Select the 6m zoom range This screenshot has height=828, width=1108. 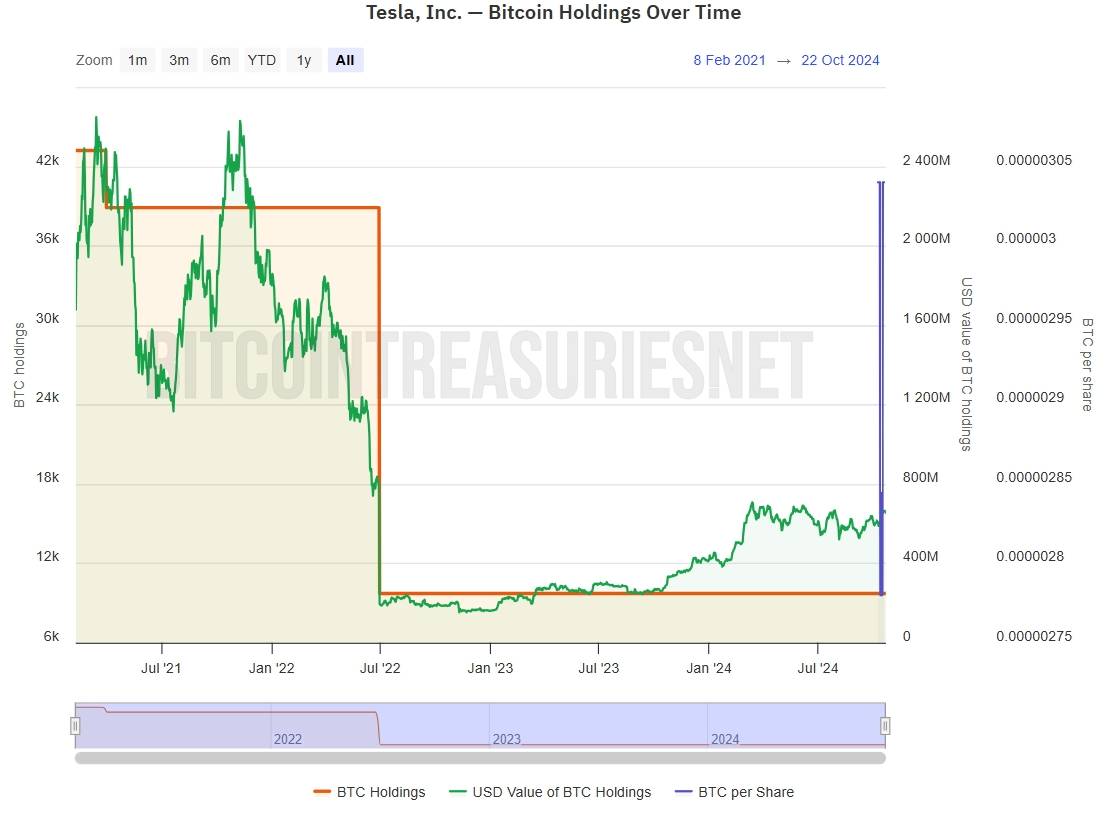pyautogui.click(x=220, y=60)
